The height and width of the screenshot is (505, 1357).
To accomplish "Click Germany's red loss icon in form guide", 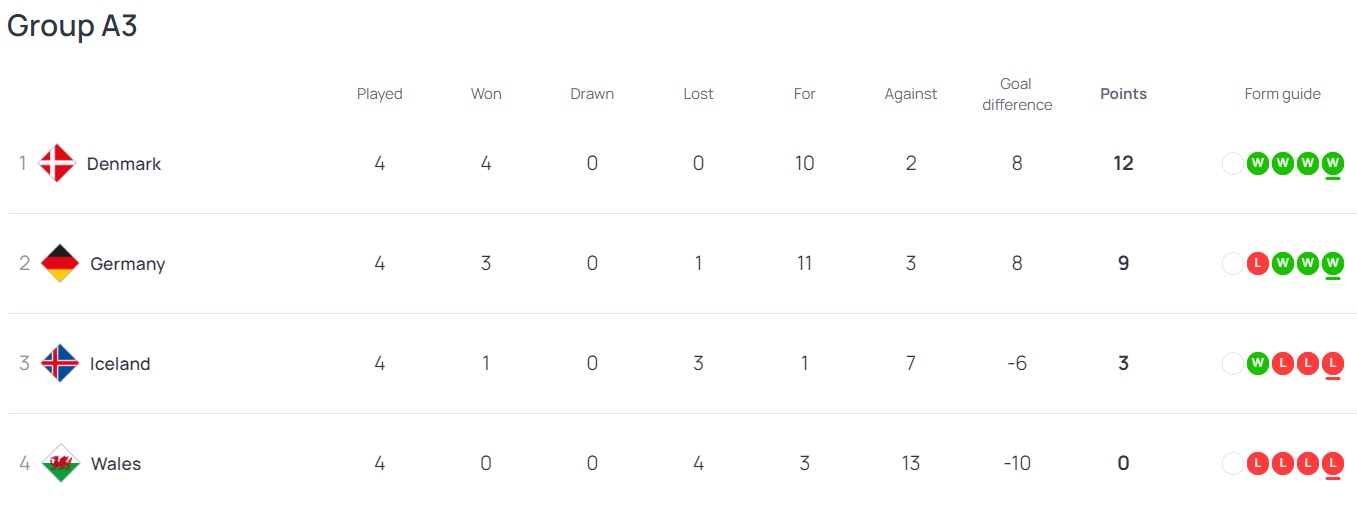I will (1258, 263).
